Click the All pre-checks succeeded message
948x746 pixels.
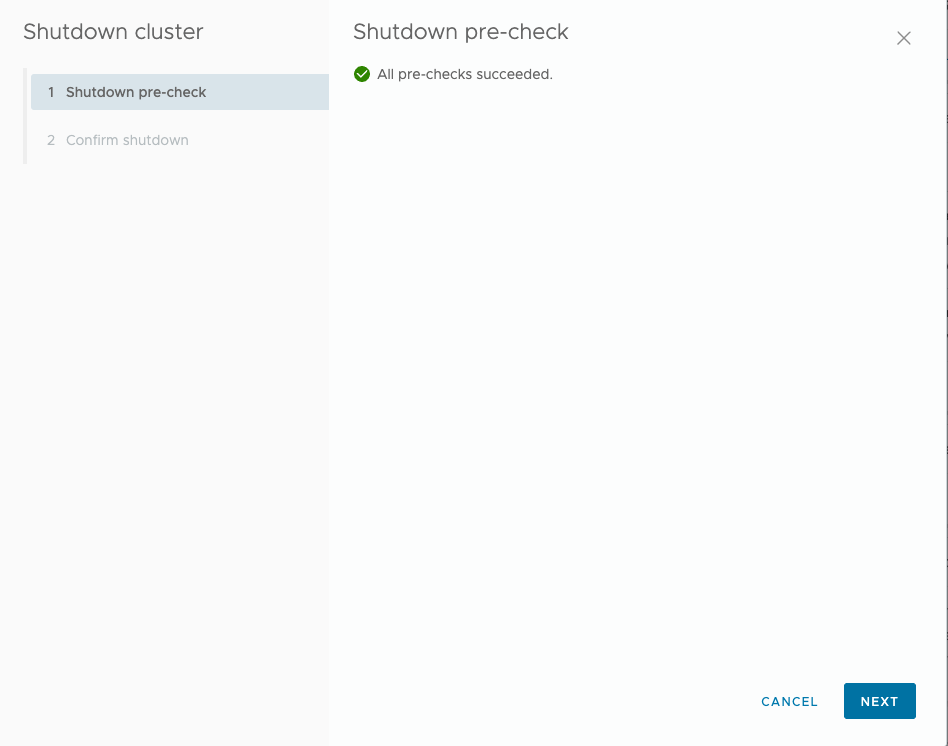(x=464, y=74)
